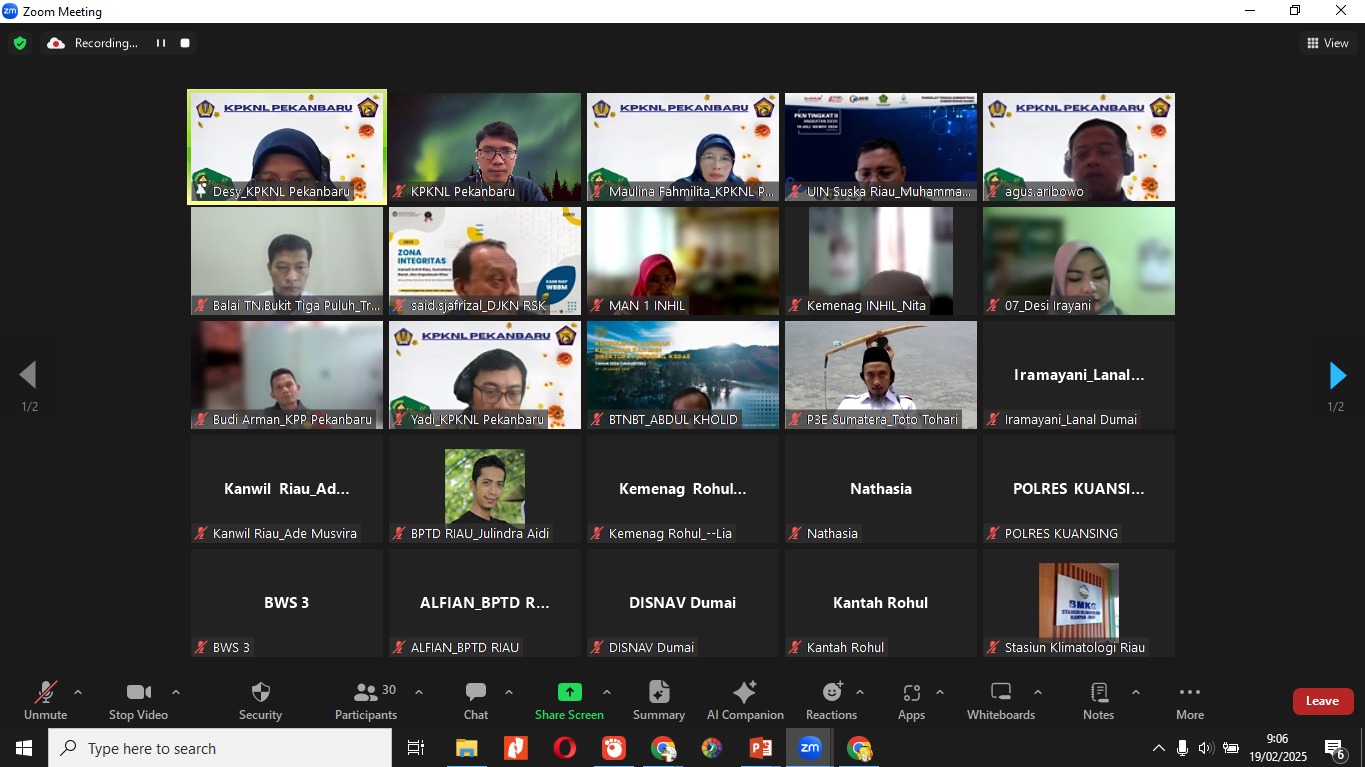Go to next page of participants

coord(1337,376)
